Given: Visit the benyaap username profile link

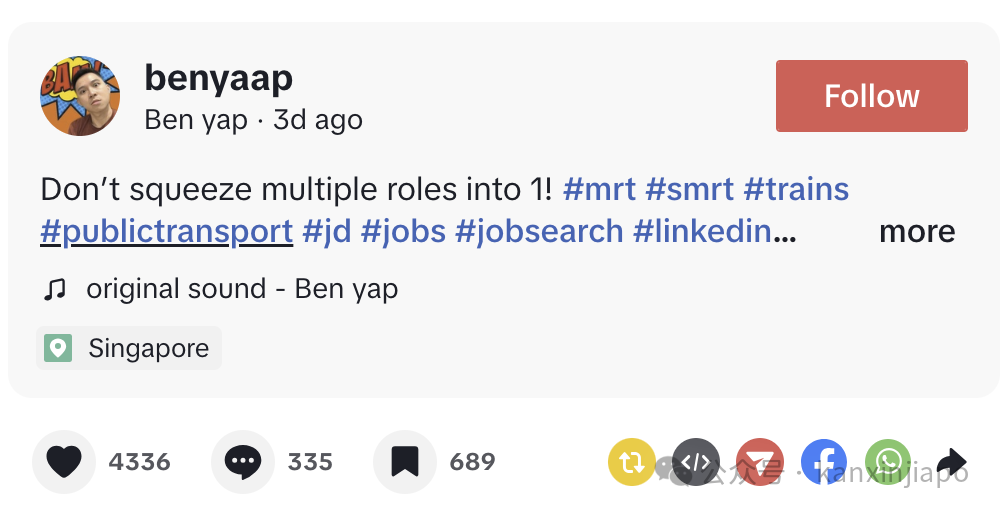Looking at the screenshot, I should 218,78.
